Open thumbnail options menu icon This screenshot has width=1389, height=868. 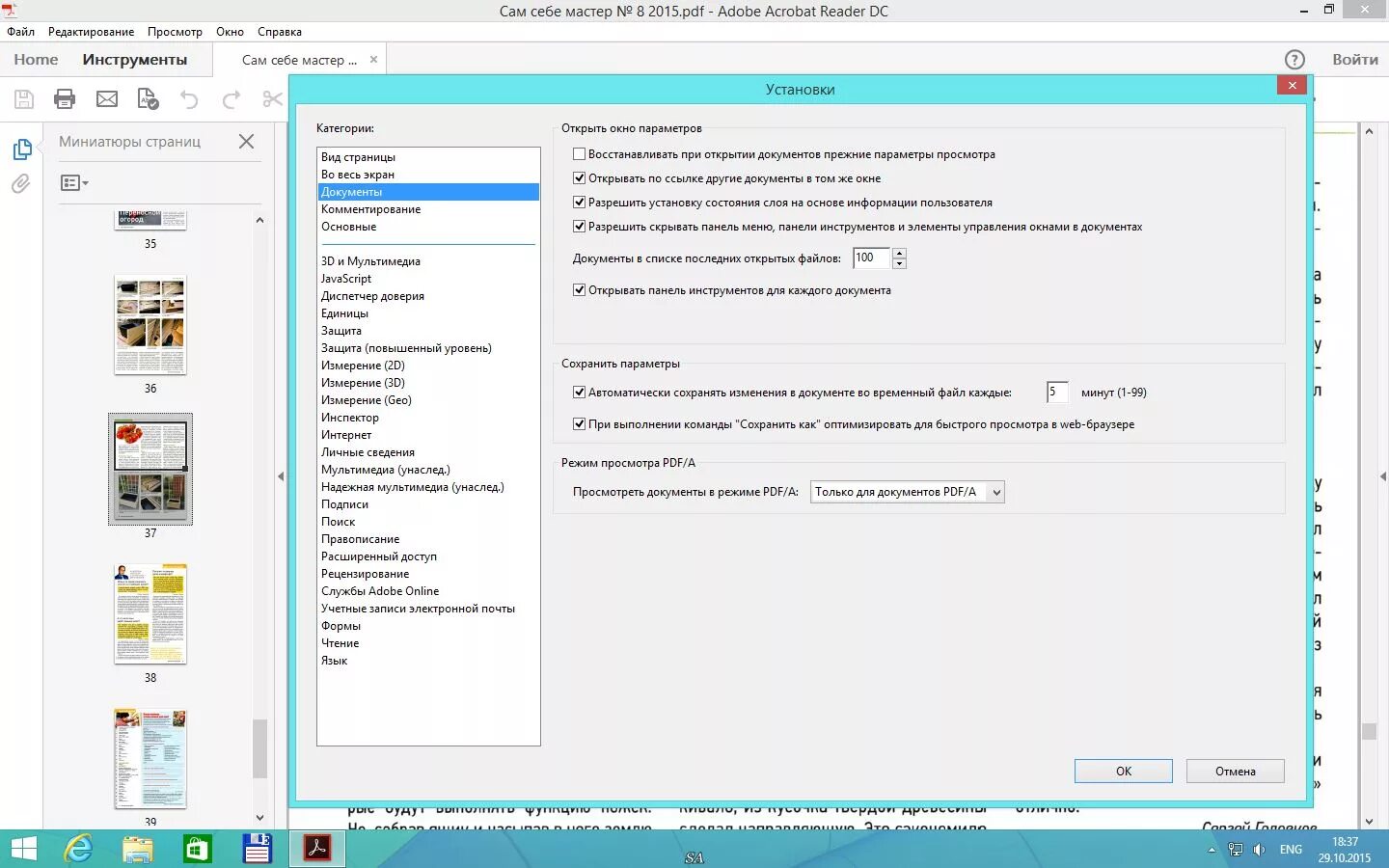click(74, 182)
